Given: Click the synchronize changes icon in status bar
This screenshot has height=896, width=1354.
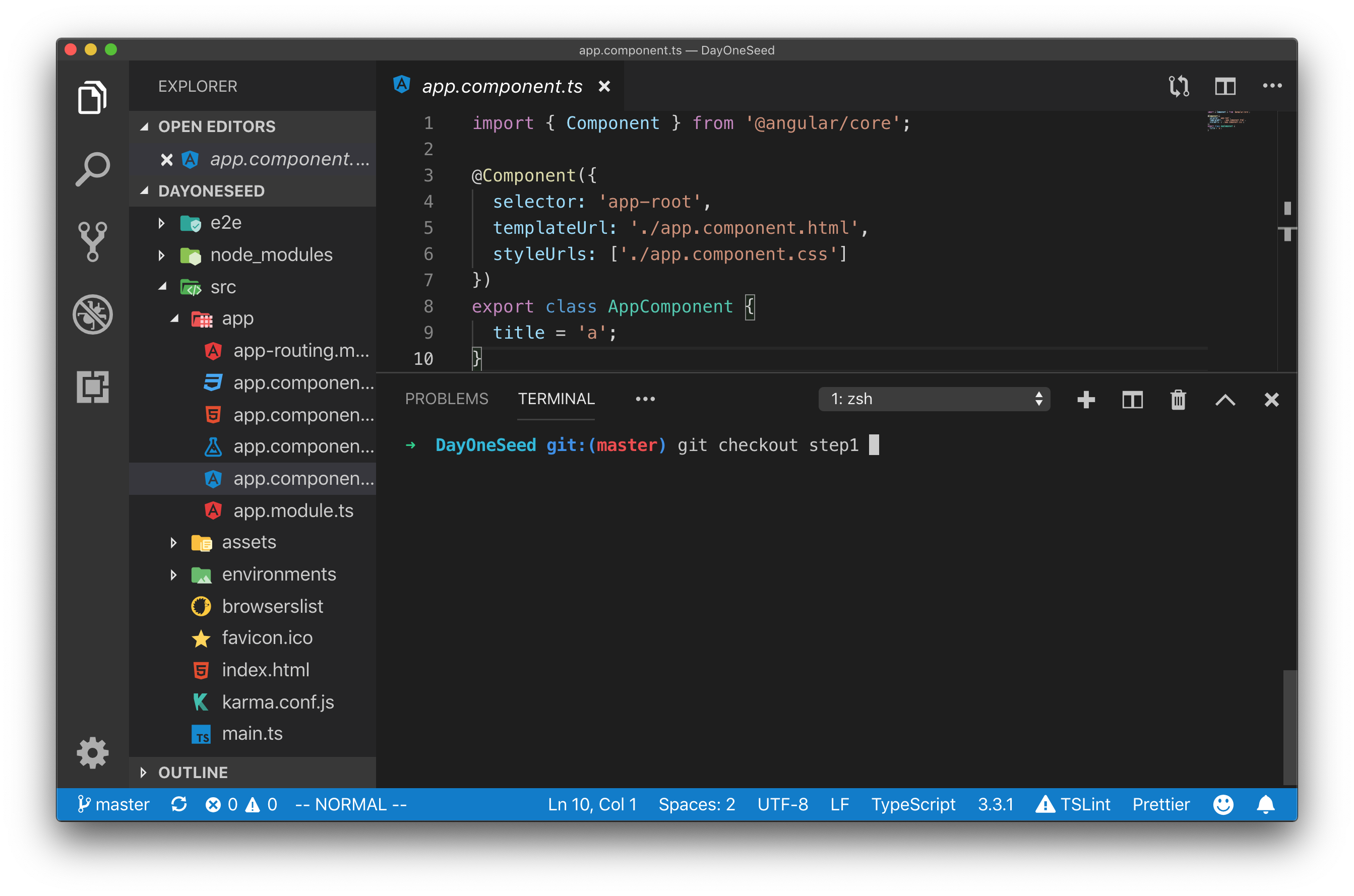Looking at the screenshot, I should pyautogui.click(x=179, y=805).
